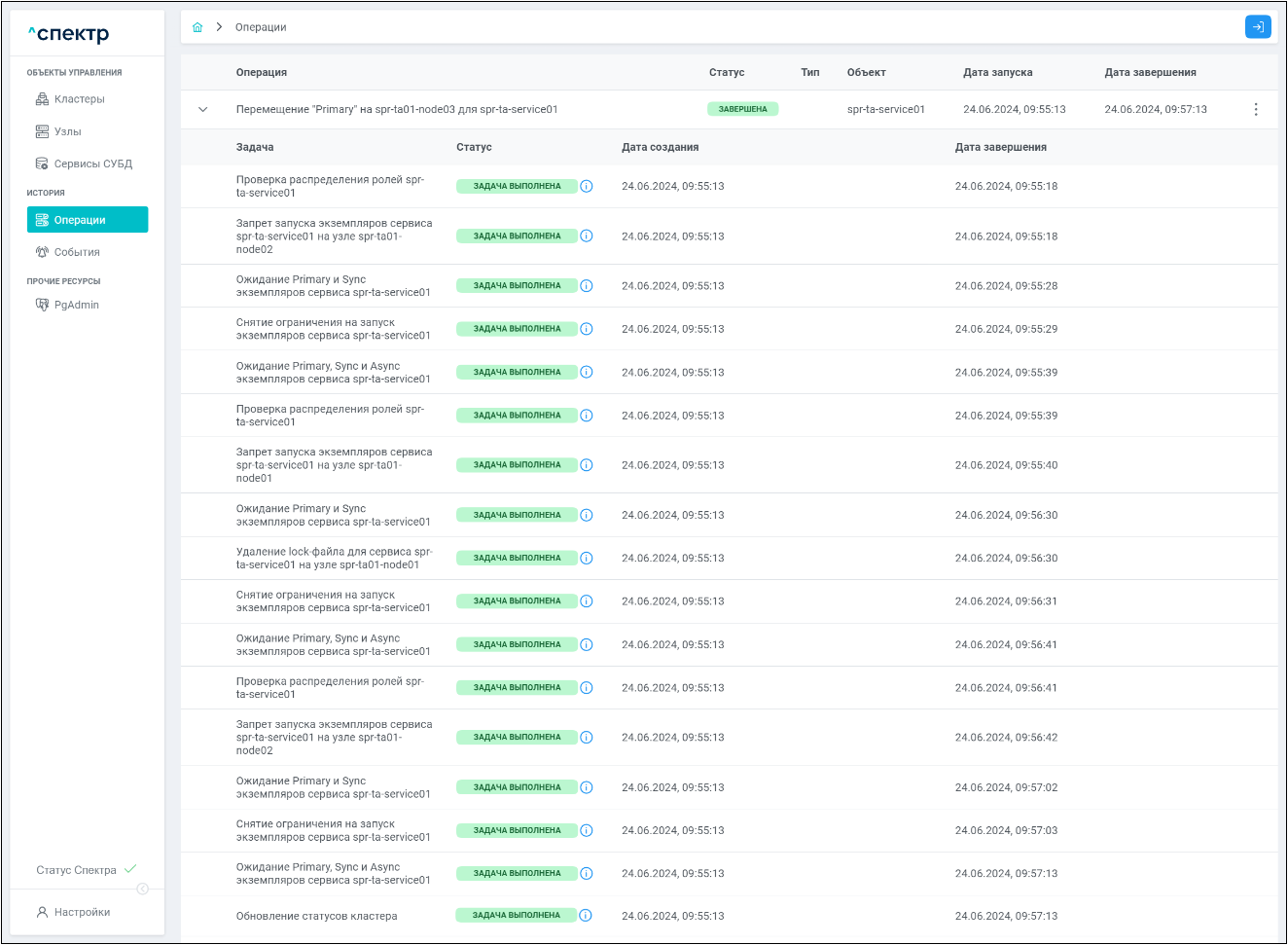Click the Спектр logo
The width and height of the screenshot is (1288, 945).
click(x=69, y=34)
